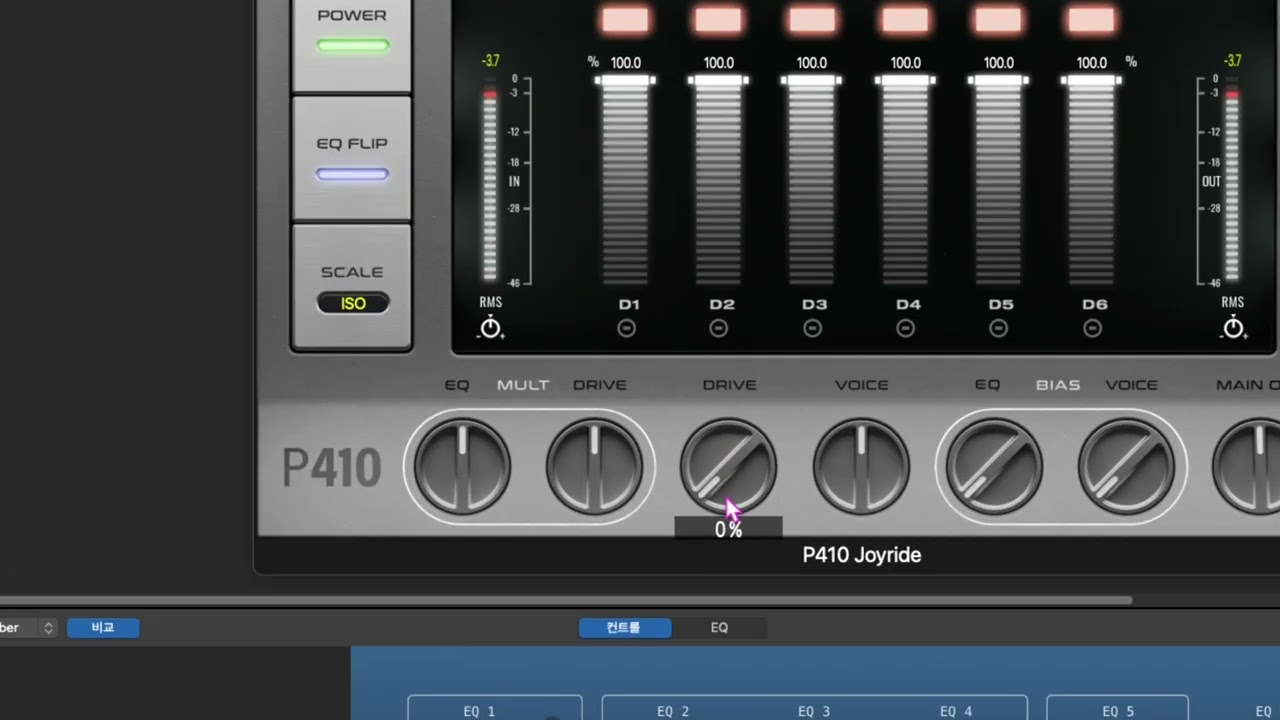The image size is (1280, 720).
Task: Click the D4 100.0 percent value
Action: point(905,63)
